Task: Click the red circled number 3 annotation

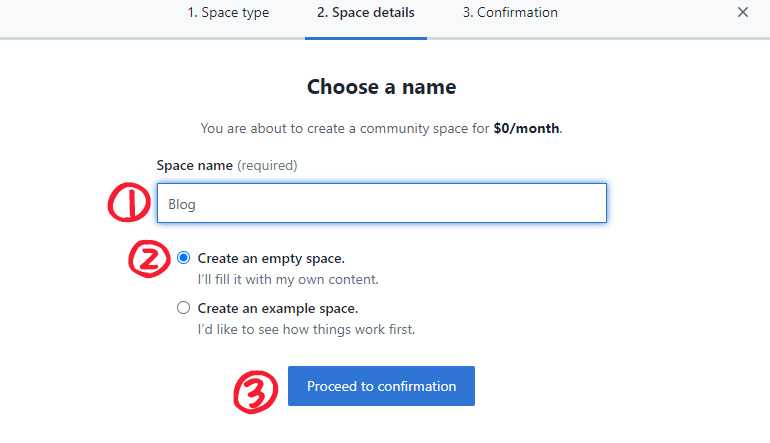Action: point(255,392)
